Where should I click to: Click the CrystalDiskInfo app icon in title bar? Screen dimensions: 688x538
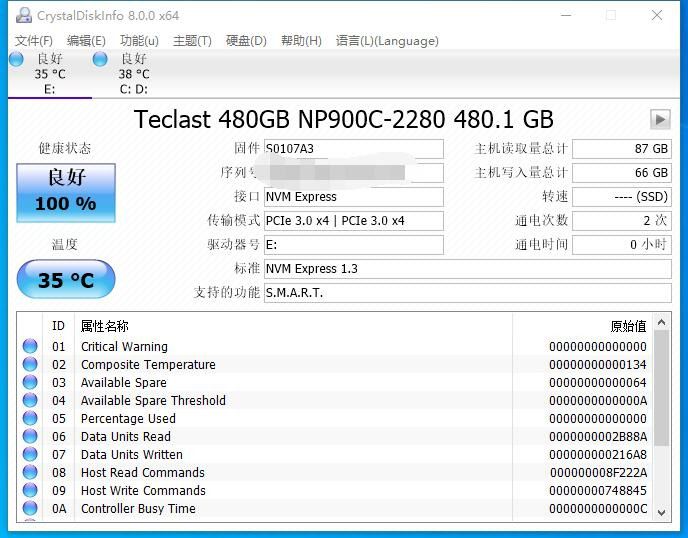click(24, 15)
